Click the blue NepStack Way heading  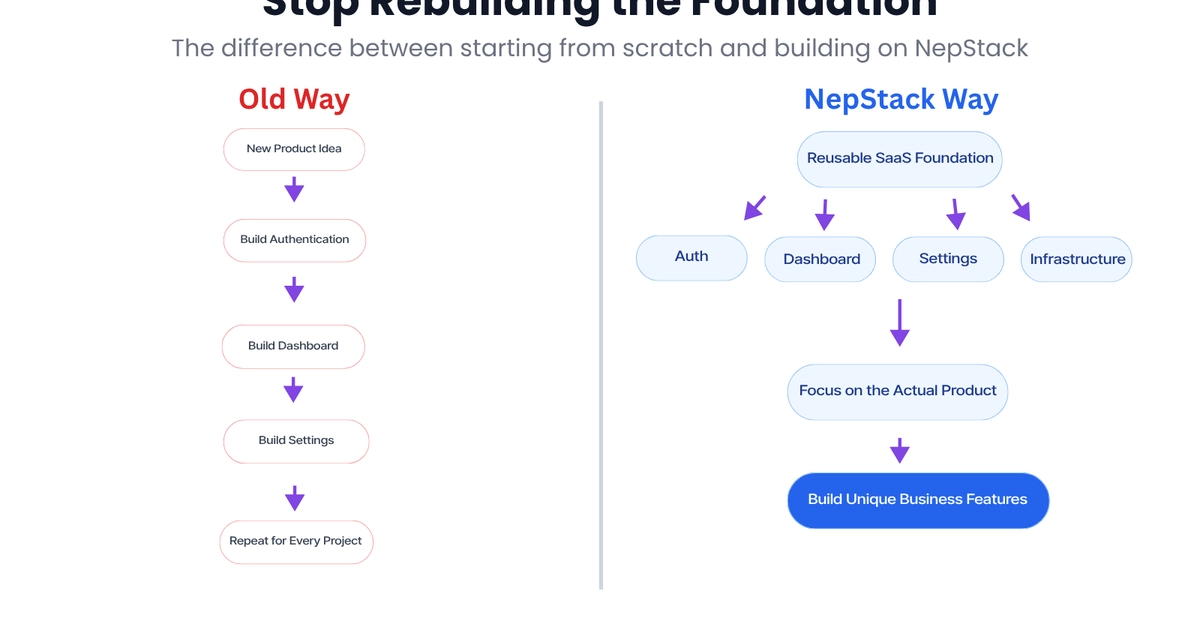pyautogui.click(x=901, y=100)
